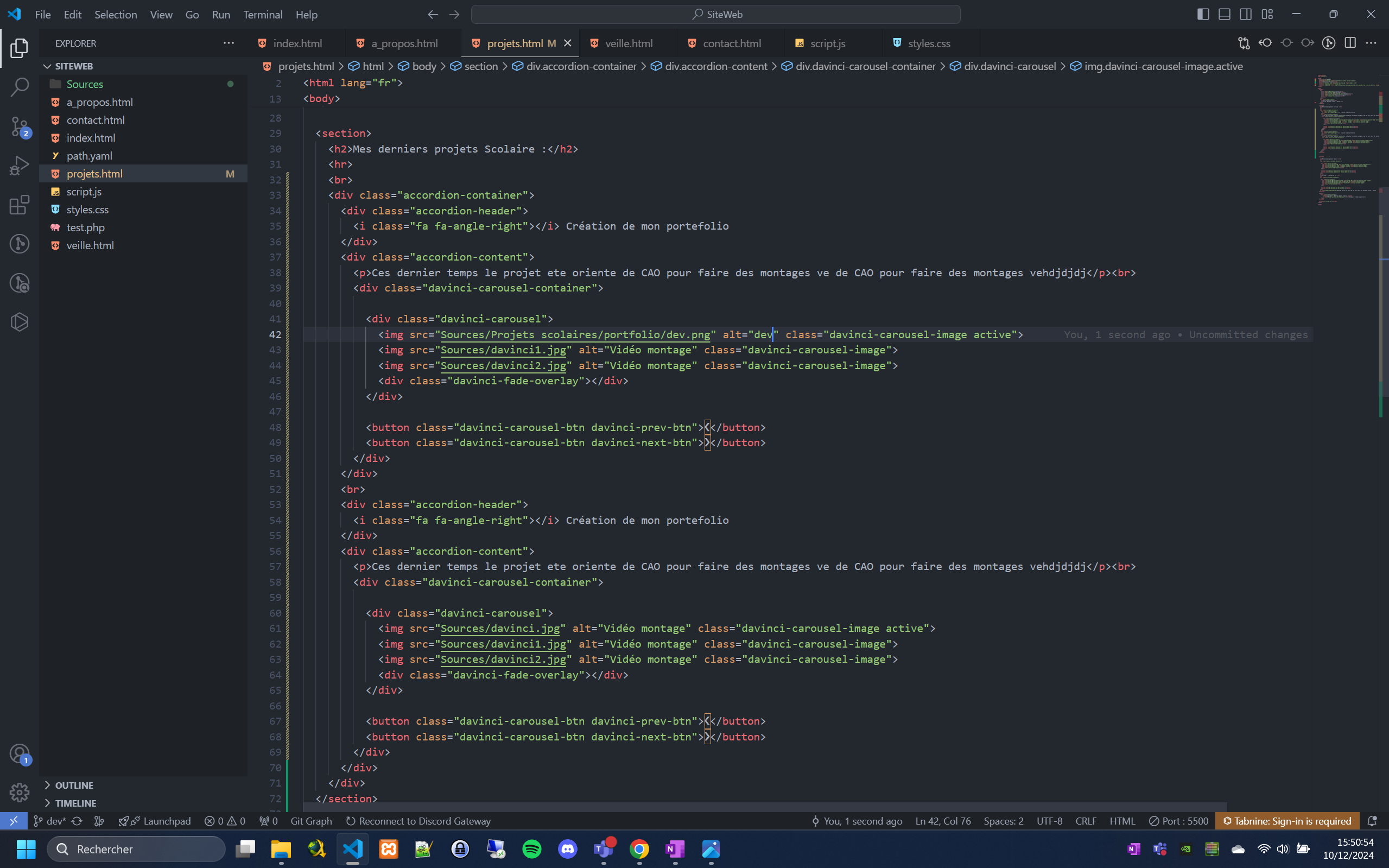Toggle bottom panel visibility

pos(1225,14)
